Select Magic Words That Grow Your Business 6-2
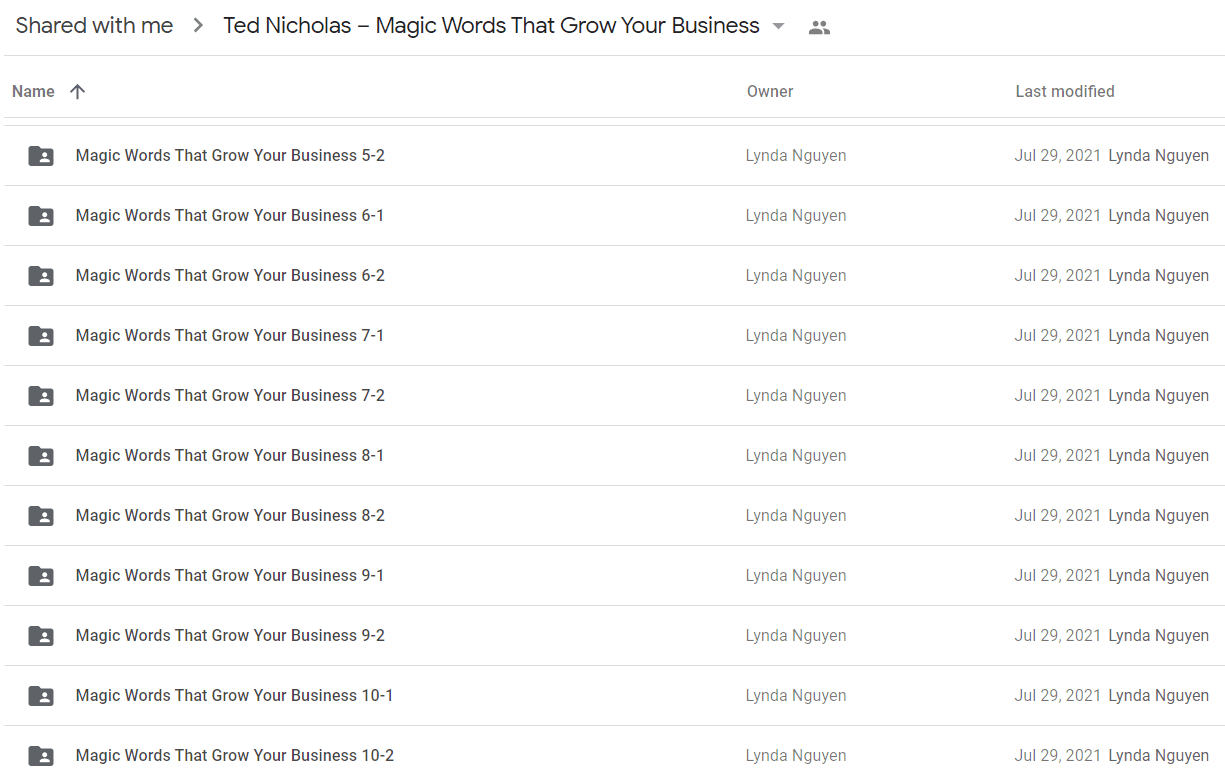 230,276
